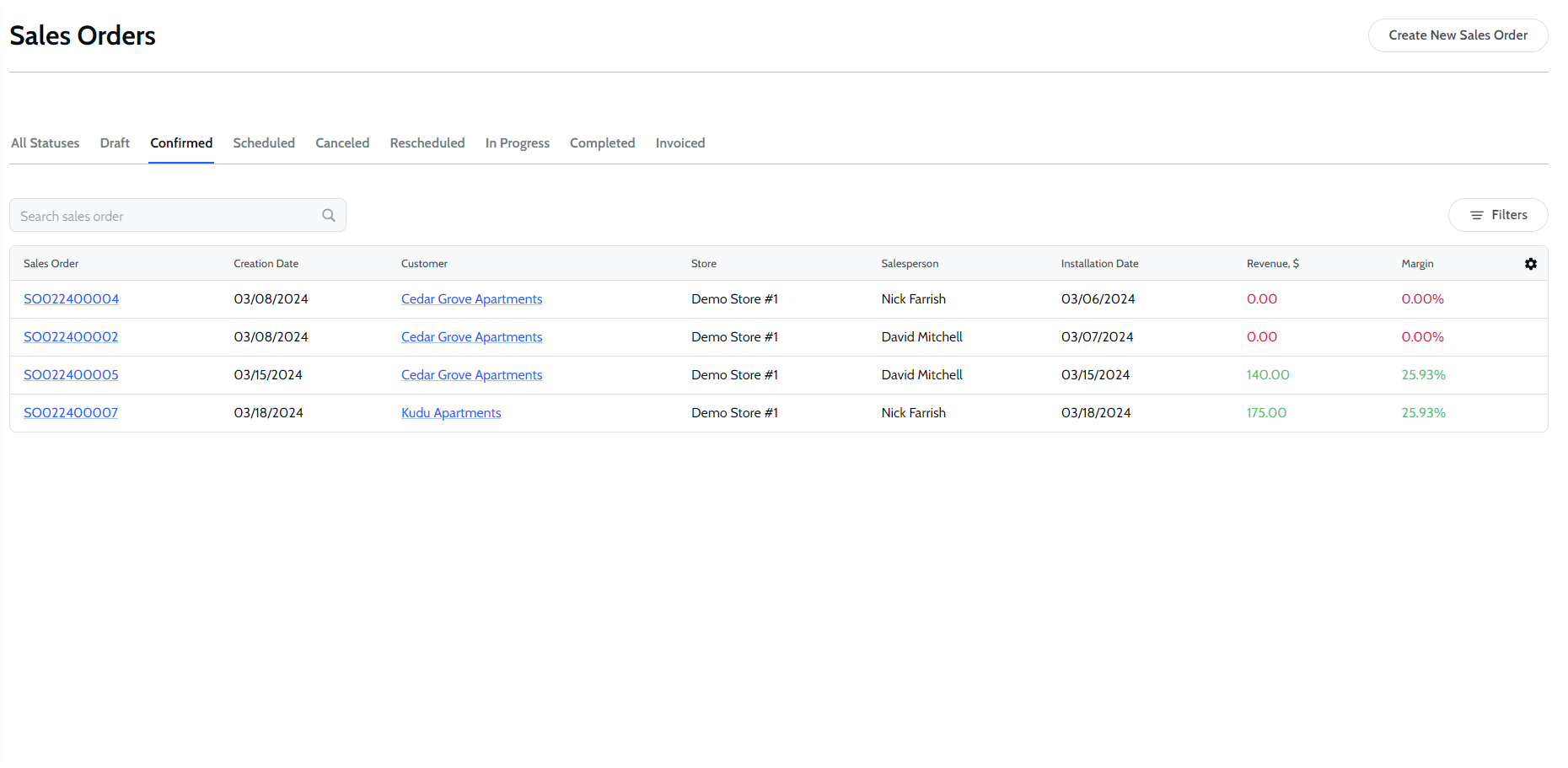Image resolution: width=1568 pixels, height=768 pixels.
Task: Switch to the Draft tab
Action: click(x=115, y=143)
